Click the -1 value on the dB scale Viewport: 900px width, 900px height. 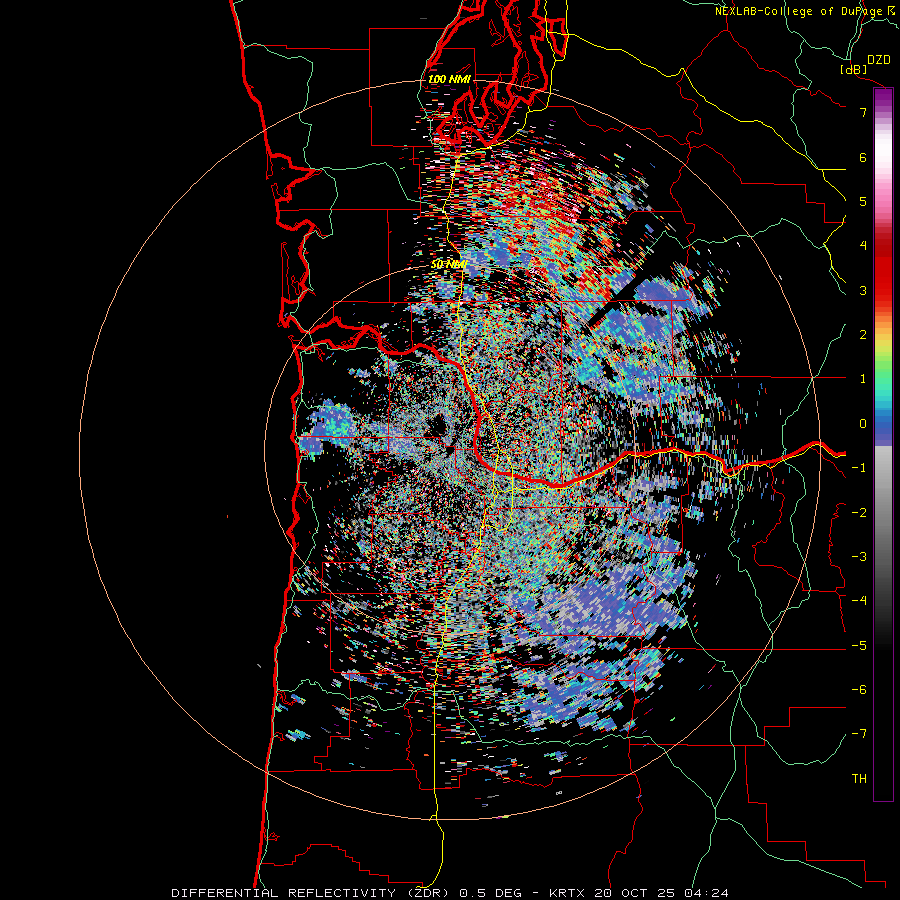(x=859, y=468)
